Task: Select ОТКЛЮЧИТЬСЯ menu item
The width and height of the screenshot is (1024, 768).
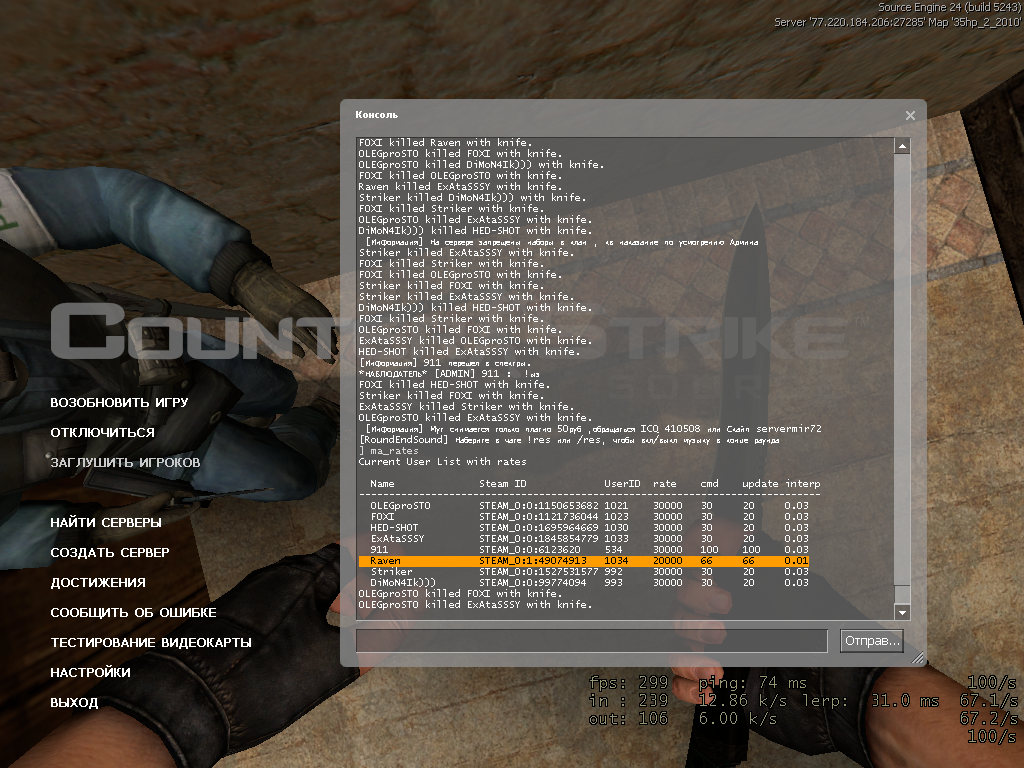Action: [x=103, y=432]
